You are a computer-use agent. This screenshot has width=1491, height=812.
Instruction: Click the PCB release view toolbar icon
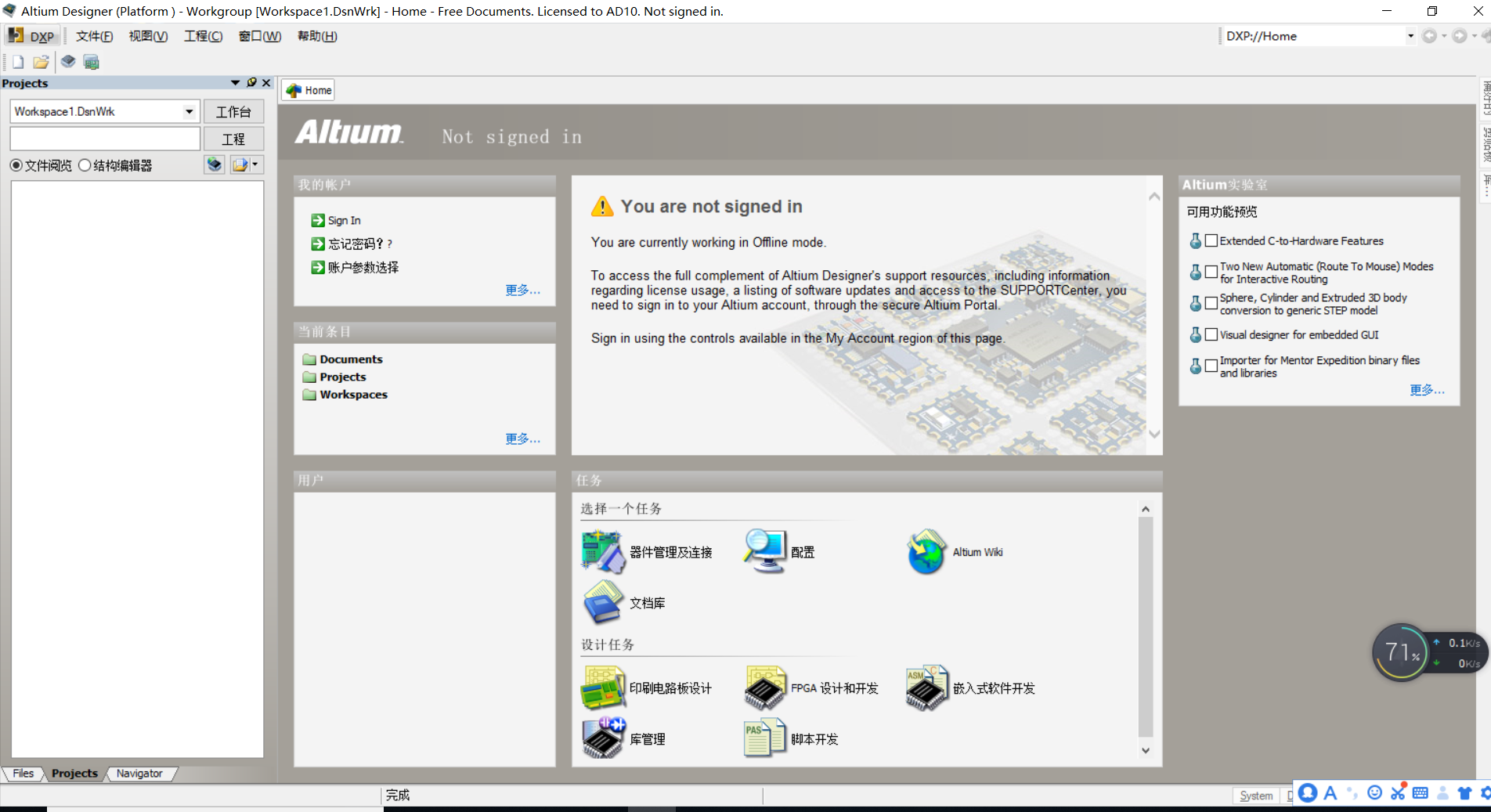91,62
